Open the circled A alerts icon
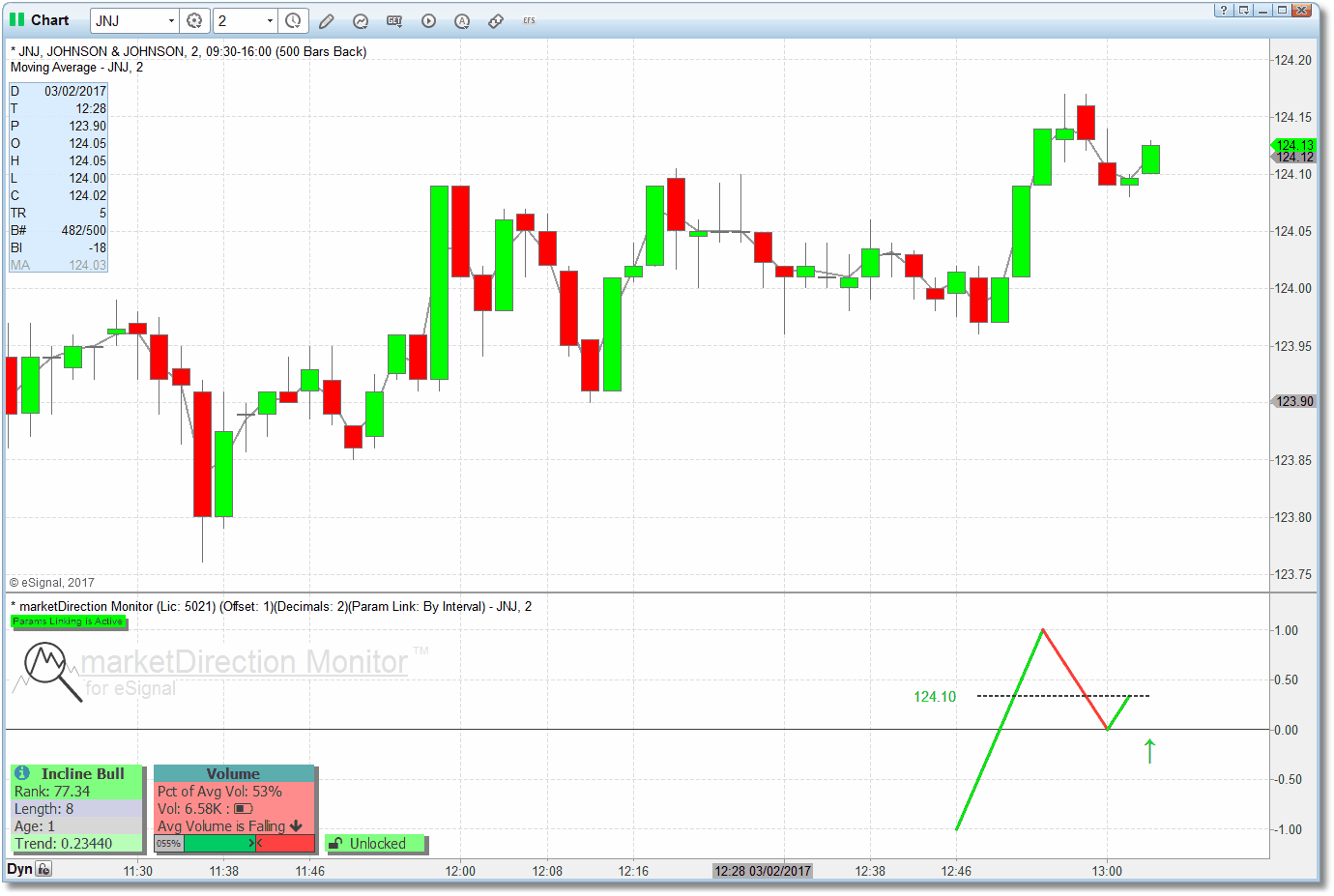The height and width of the screenshot is (896, 1334). 462,20
